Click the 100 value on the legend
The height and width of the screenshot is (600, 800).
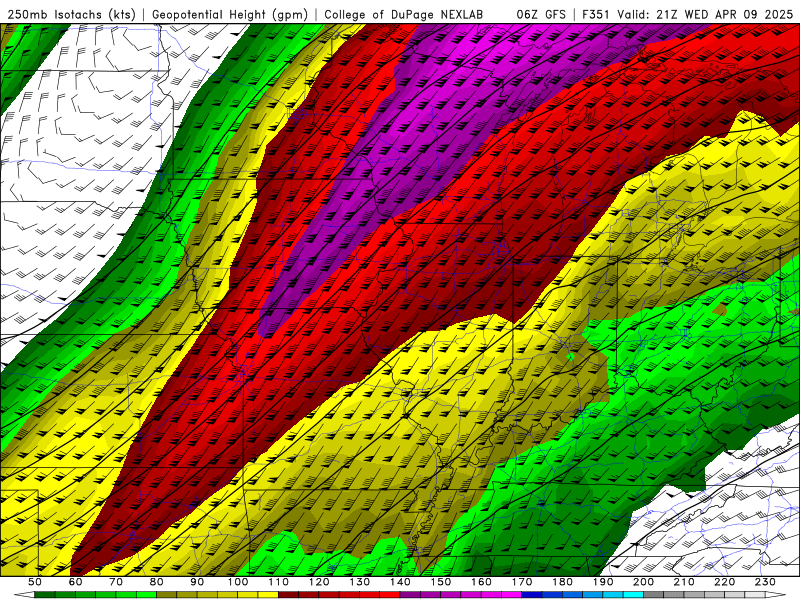pyautogui.click(x=238, y=582)
